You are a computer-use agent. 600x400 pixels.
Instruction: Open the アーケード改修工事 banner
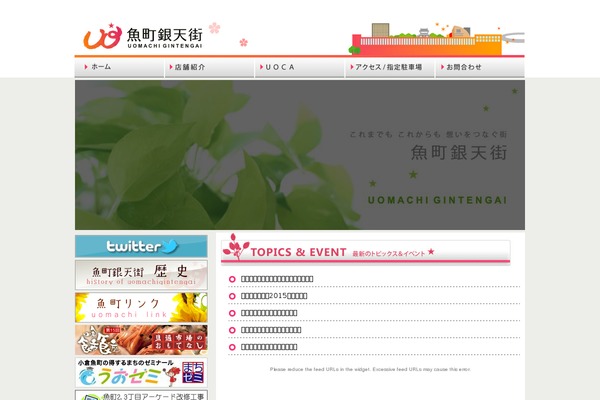(141, 395)
